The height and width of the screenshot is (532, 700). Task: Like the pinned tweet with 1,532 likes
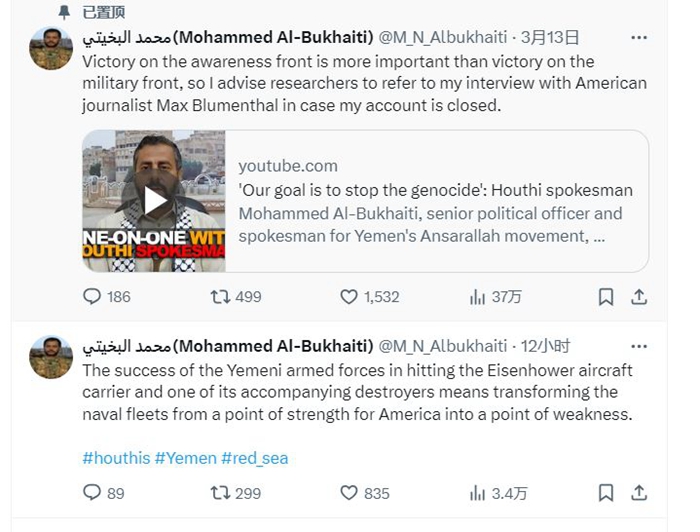click(x=349, y=297)
